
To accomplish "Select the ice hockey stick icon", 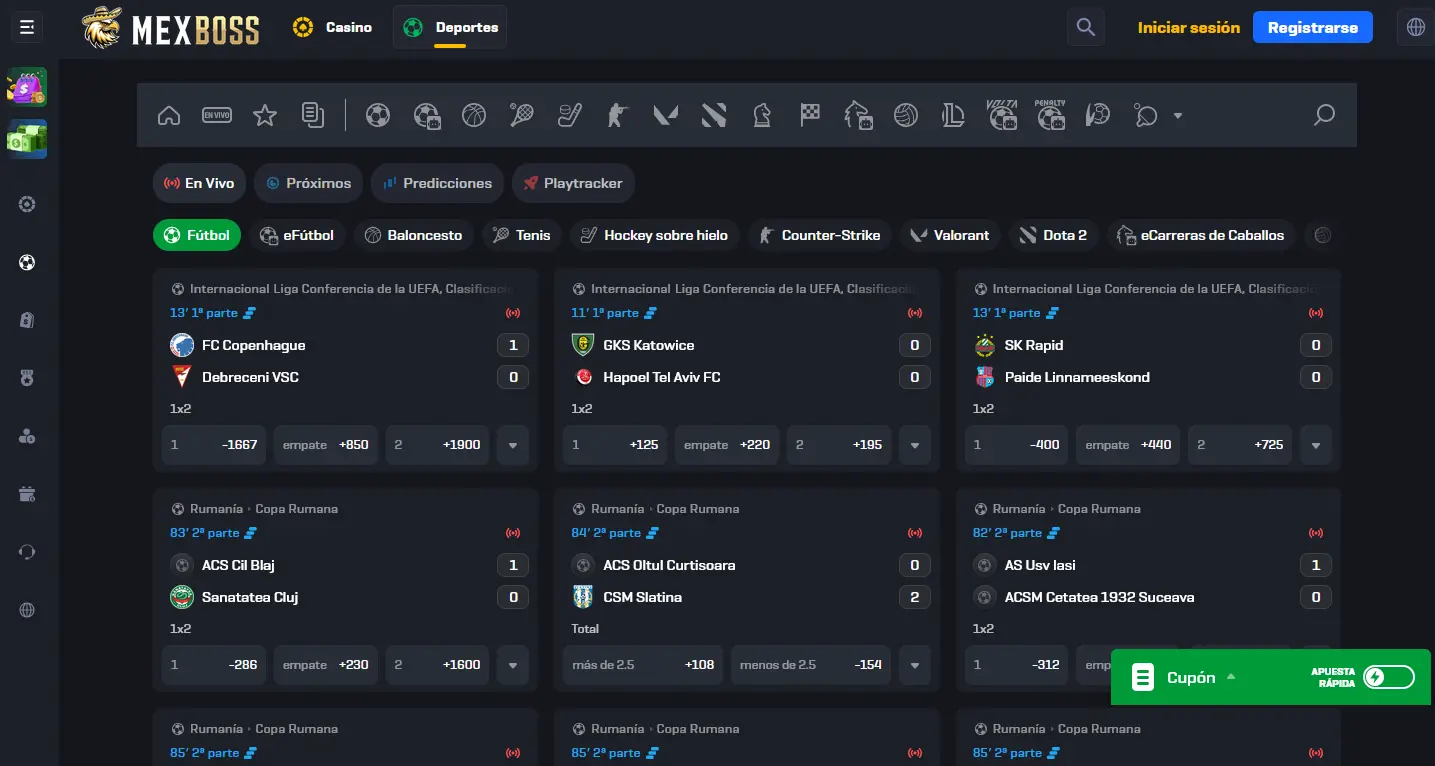I will pos(569,116).
